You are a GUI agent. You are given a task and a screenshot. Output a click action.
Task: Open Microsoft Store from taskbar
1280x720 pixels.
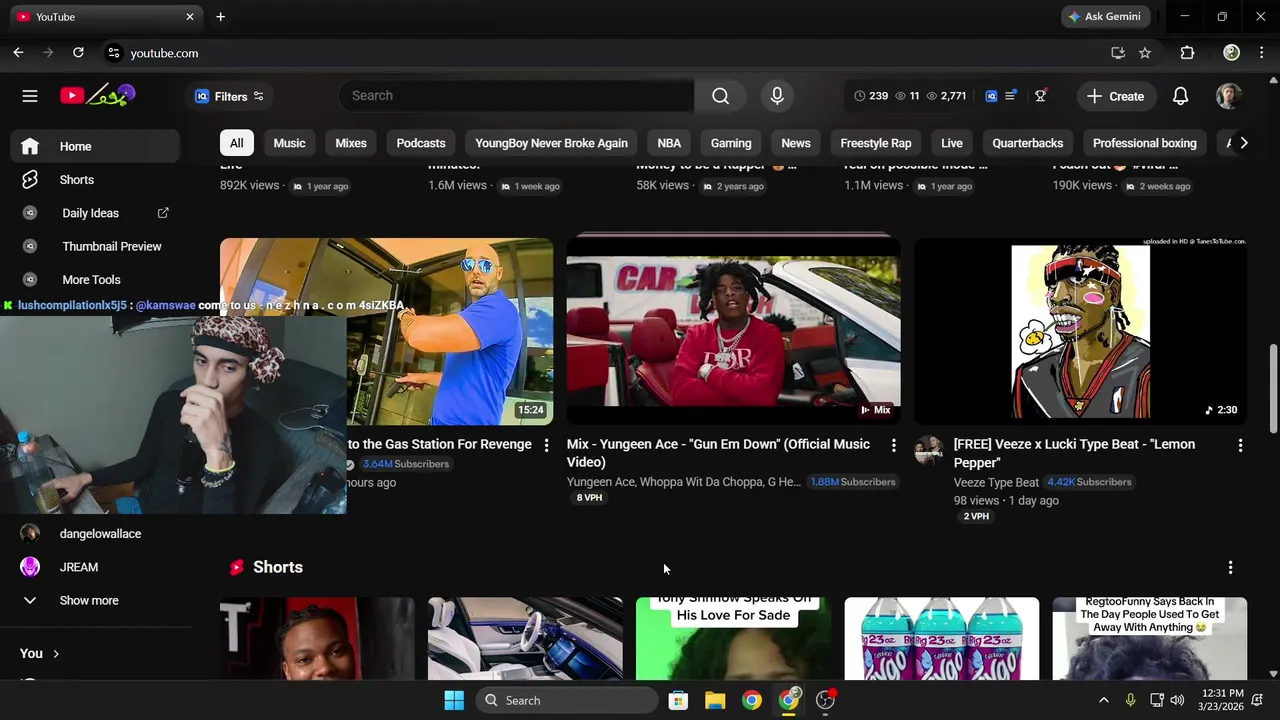point(678,700)
